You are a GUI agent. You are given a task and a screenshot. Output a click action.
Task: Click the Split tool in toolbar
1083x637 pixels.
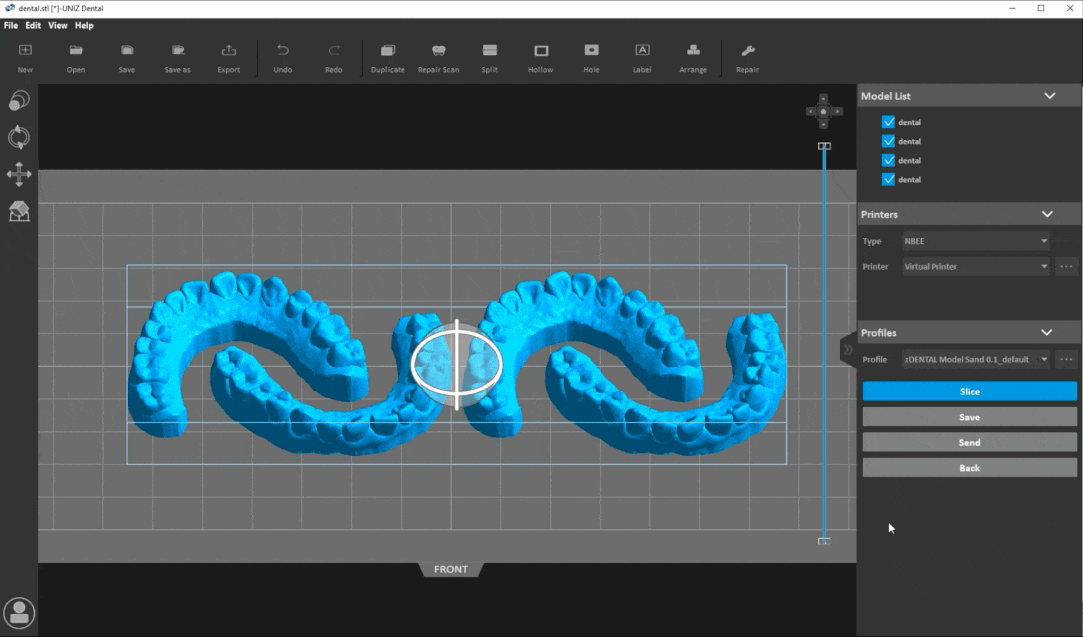point(489,51)
